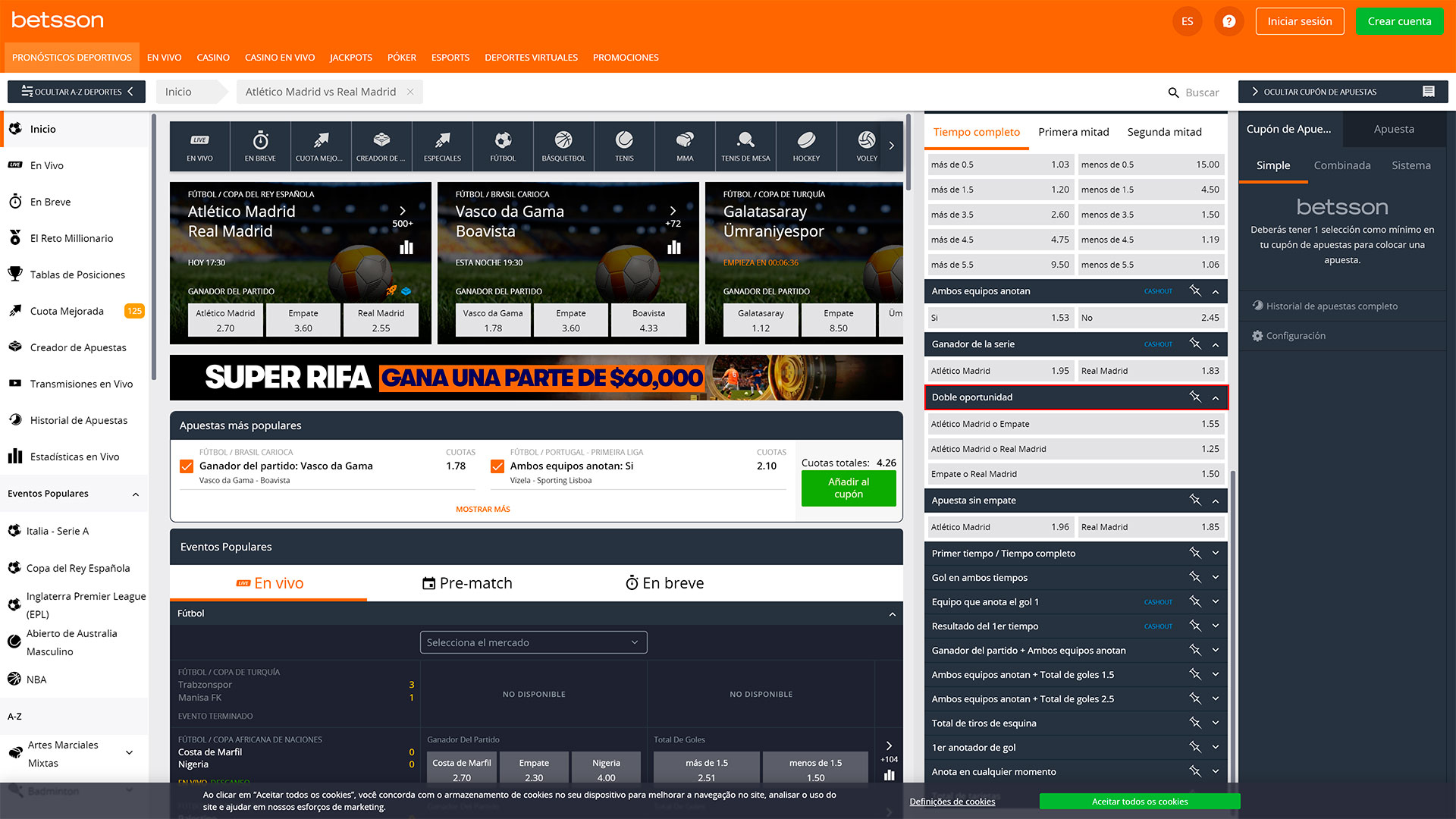This screenshot has width=1456, height=819.
Task: Collapse the Fútbol events section
Action: pyautogui.click(x=892, y=614)
